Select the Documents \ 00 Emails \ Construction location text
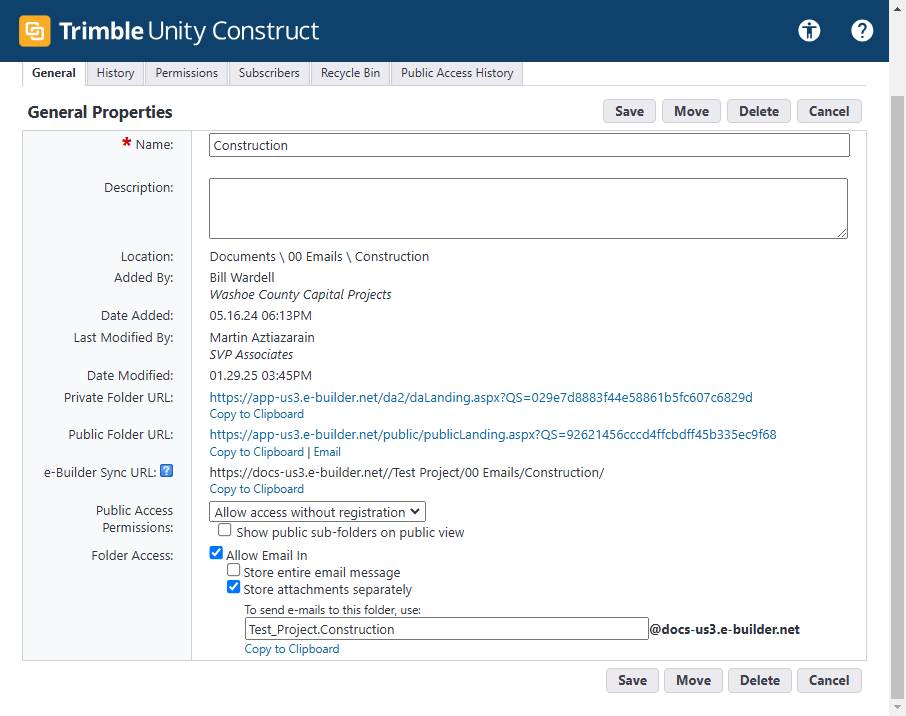The width and height of the screenshot is (906, 716). (320, 257)
